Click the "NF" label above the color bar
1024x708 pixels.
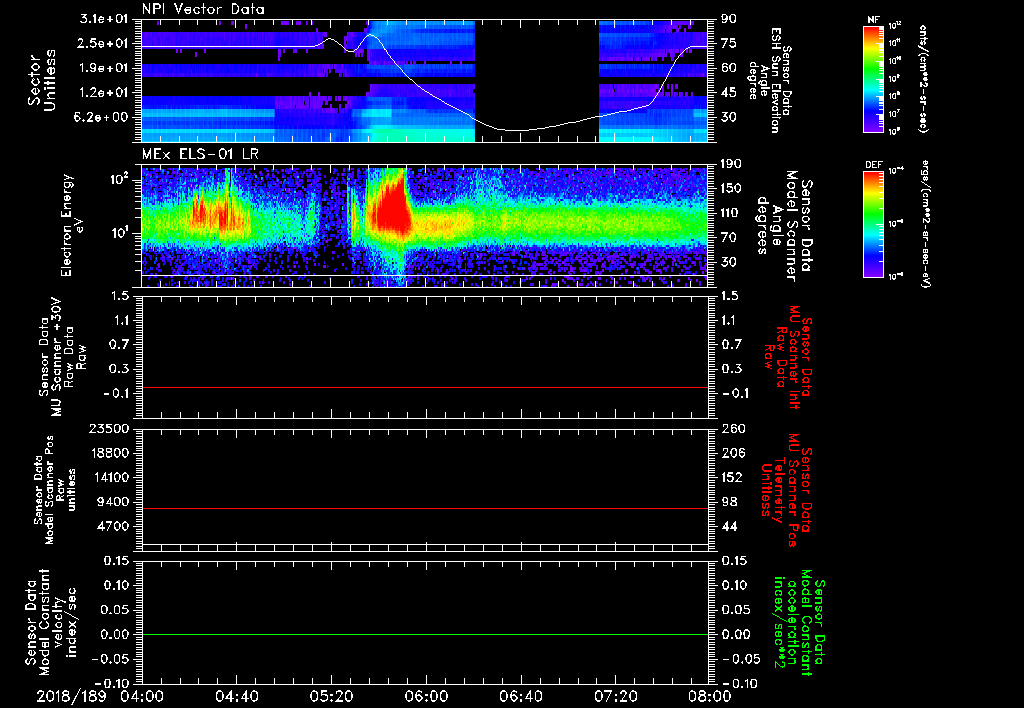873,20
